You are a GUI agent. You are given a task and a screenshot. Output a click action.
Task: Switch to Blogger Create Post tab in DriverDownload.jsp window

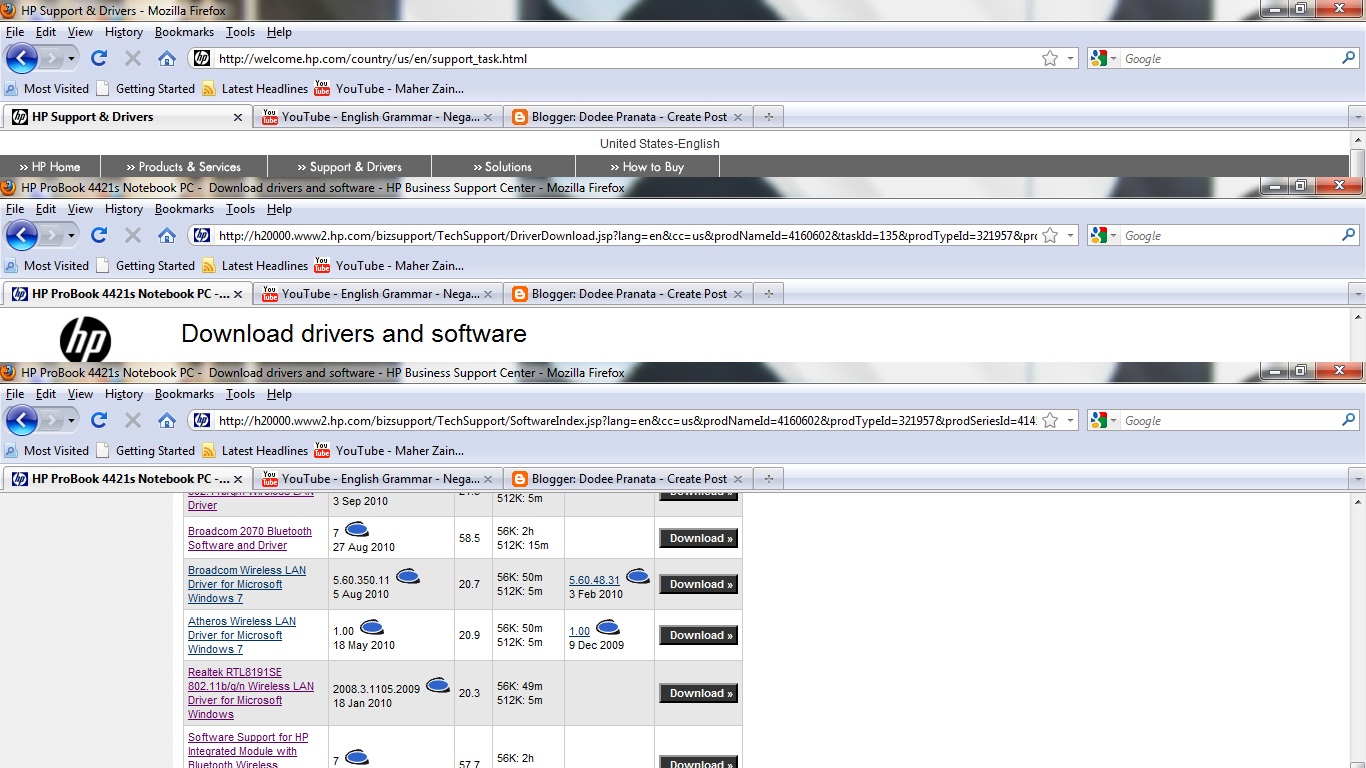pos(628,294)
